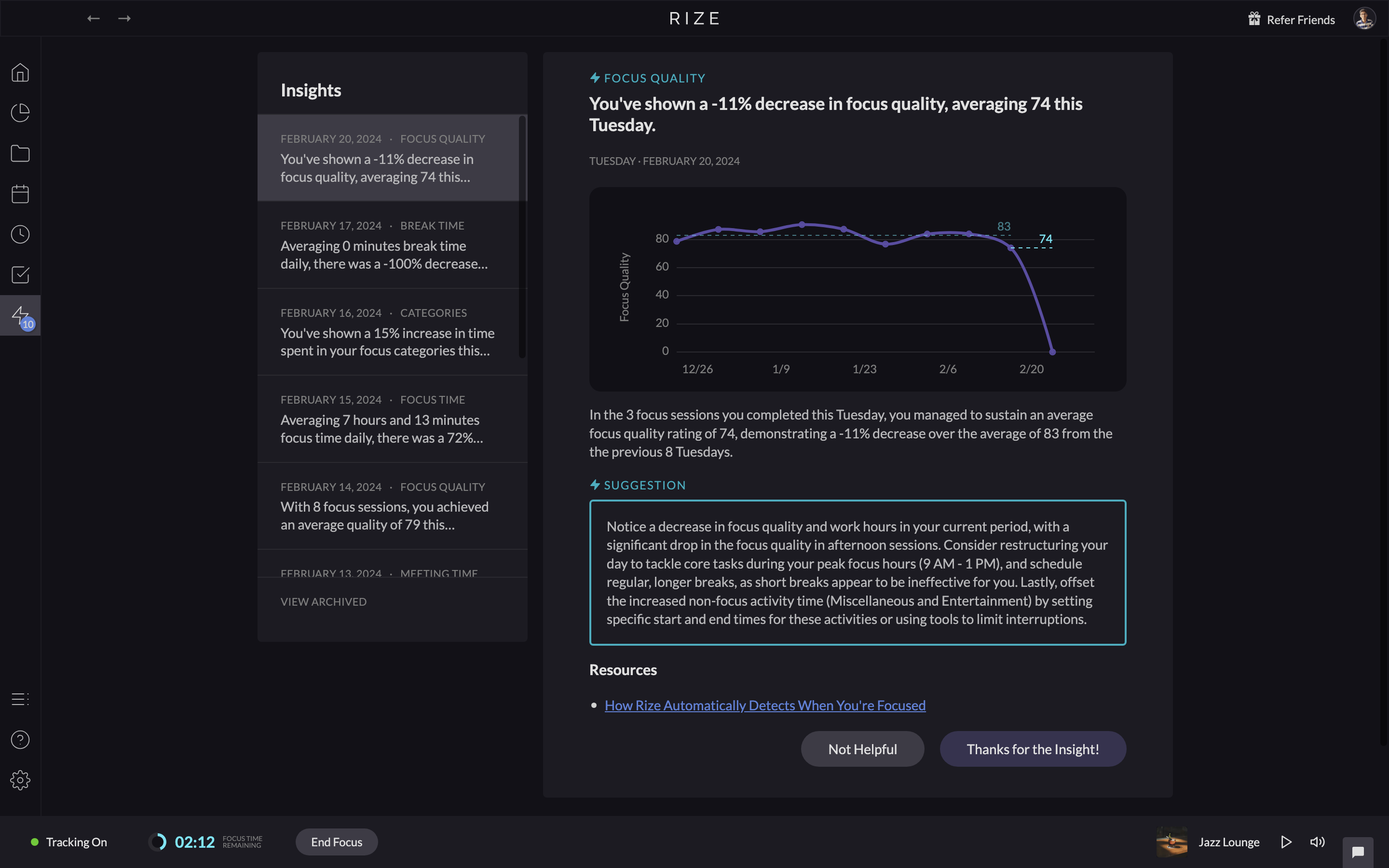This screenshot has height=868, width=1389.
Task: Click the RIZE logo title
Action: point(694,18)
